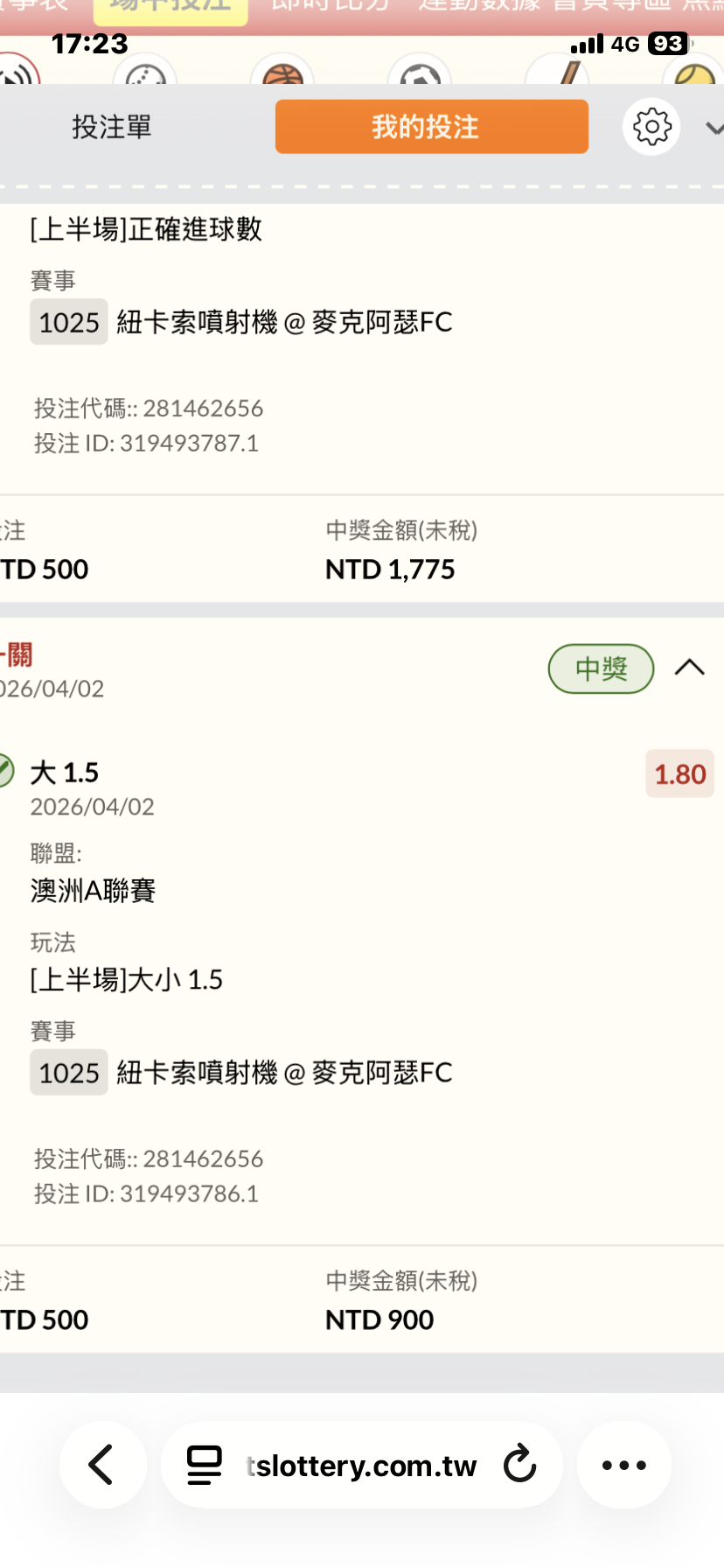The image size is (724, 1568).
Task: Select the basketball sport icon
Action: (x=282, y=73)
